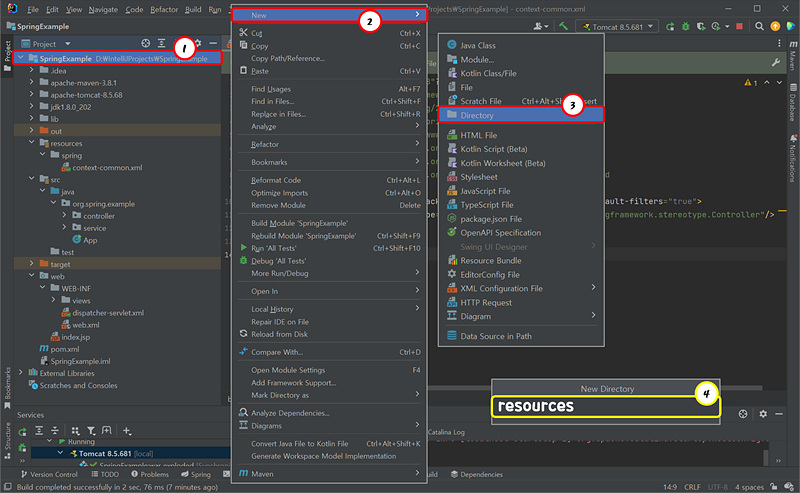
Task: Click Select Opened File target icon in Project panel
Action: [146, 43]
